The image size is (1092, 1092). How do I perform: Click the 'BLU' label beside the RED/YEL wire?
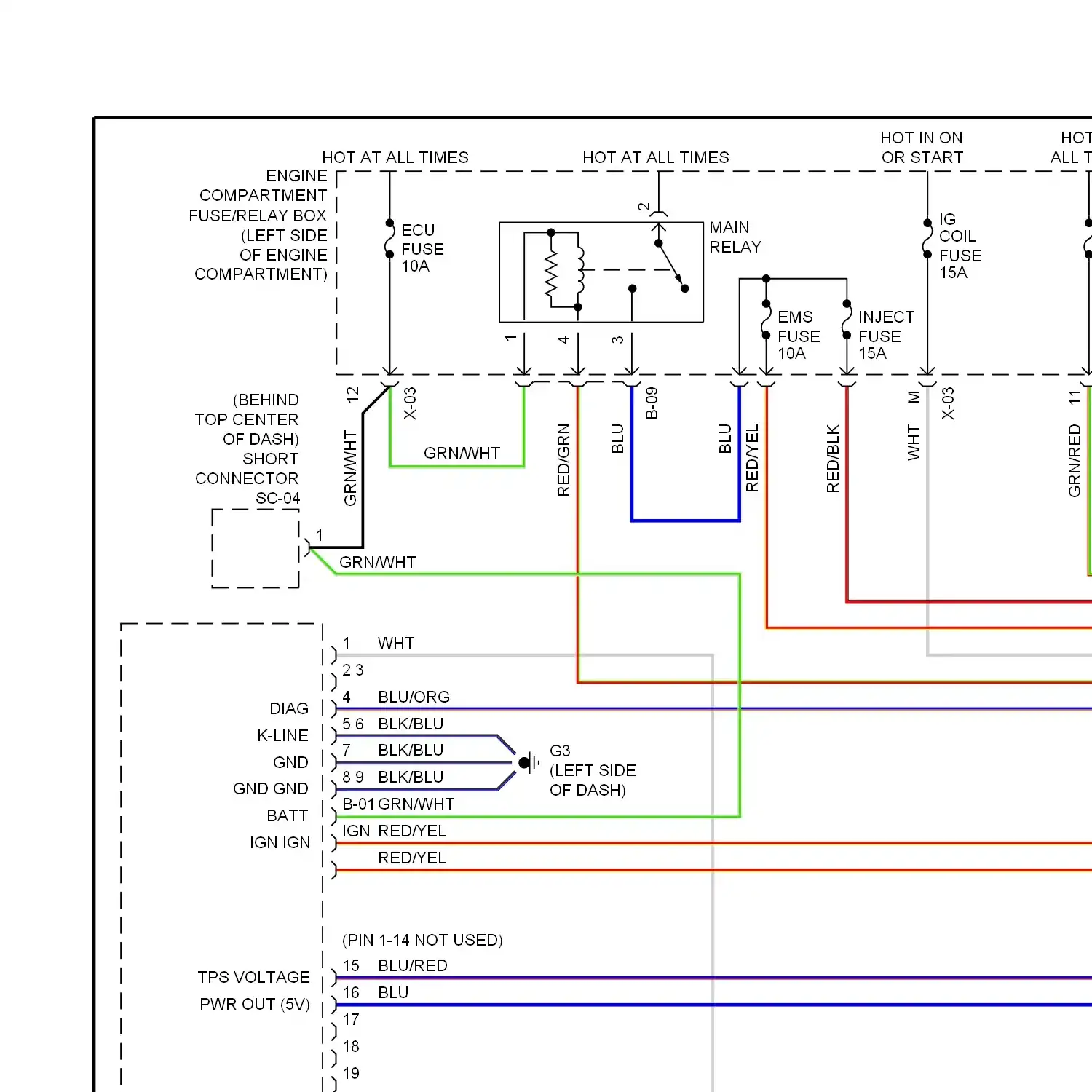point(725,438)
